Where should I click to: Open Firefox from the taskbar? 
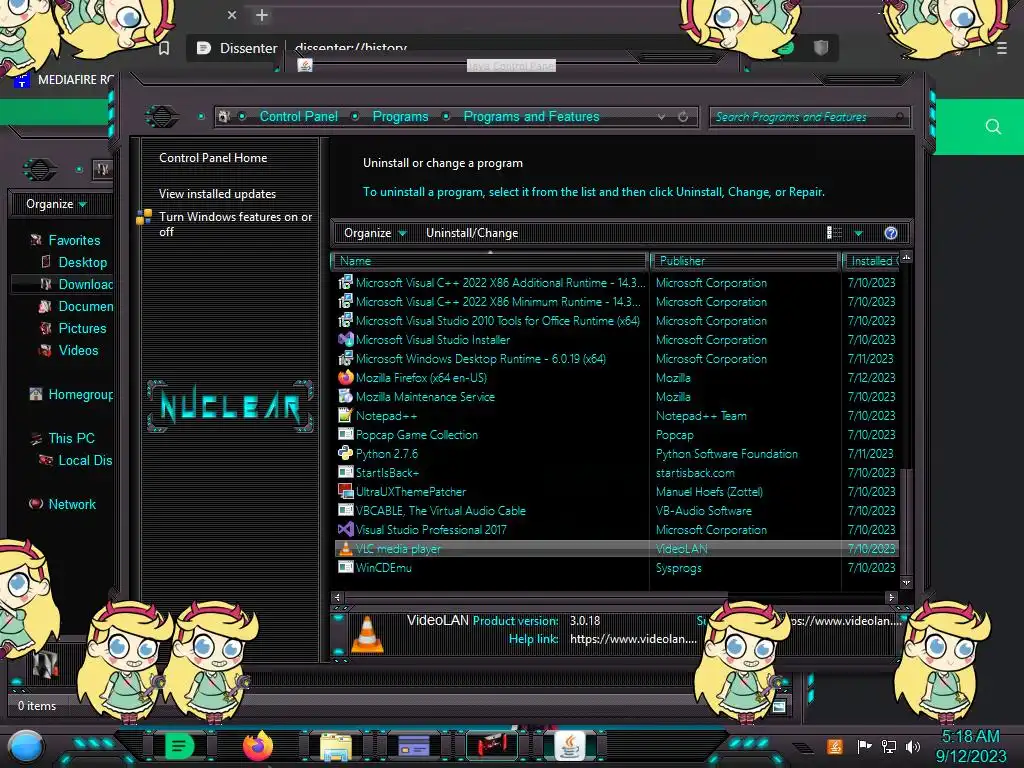point(258,746)
